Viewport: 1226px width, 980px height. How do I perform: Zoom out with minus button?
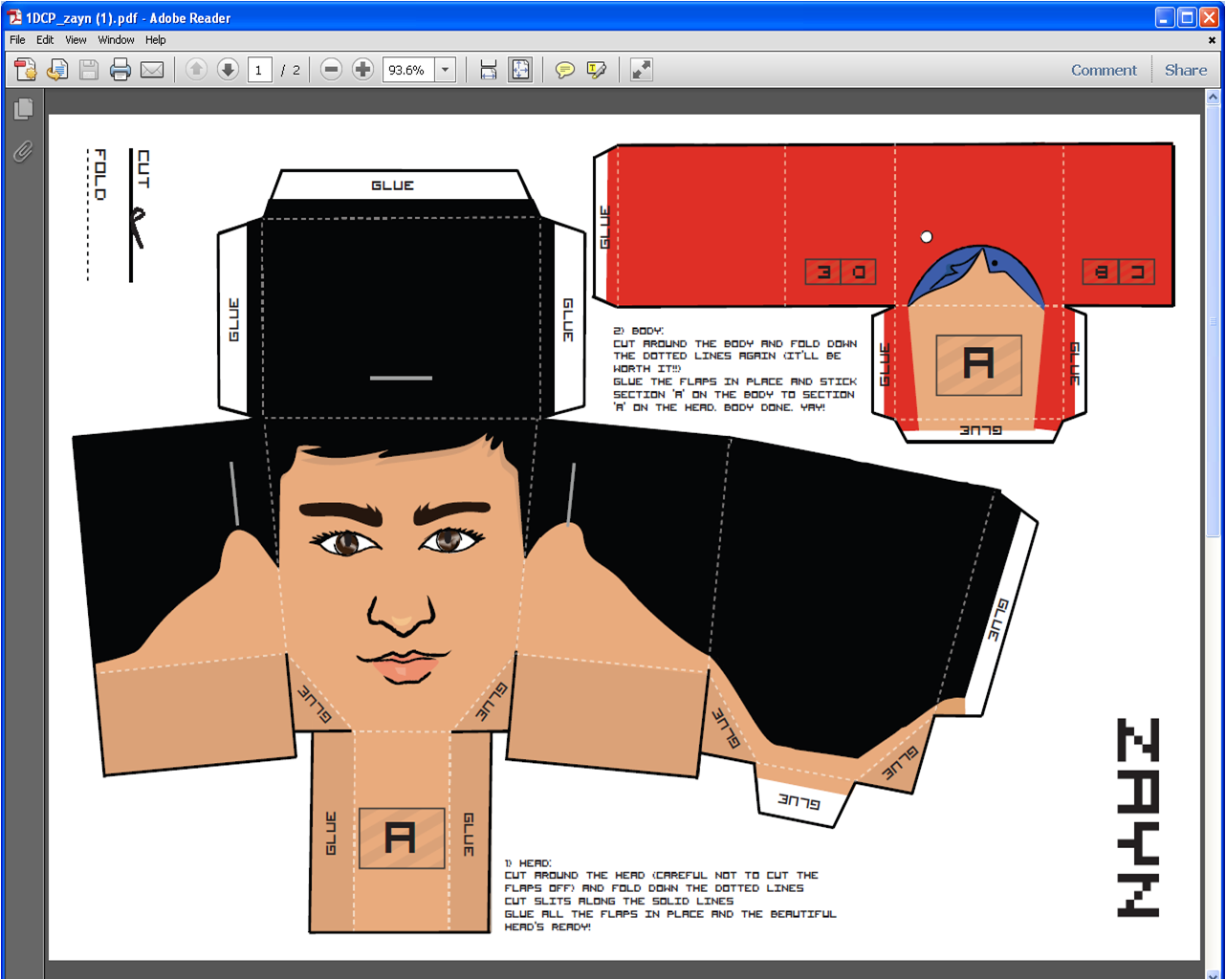click(331, 70)
